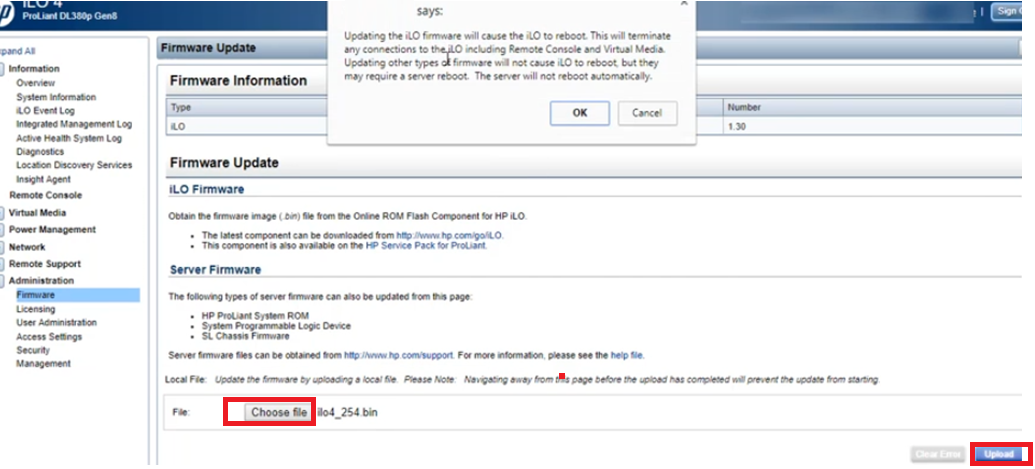Click the SL Chassis Firmware bullet

(245, 336)
